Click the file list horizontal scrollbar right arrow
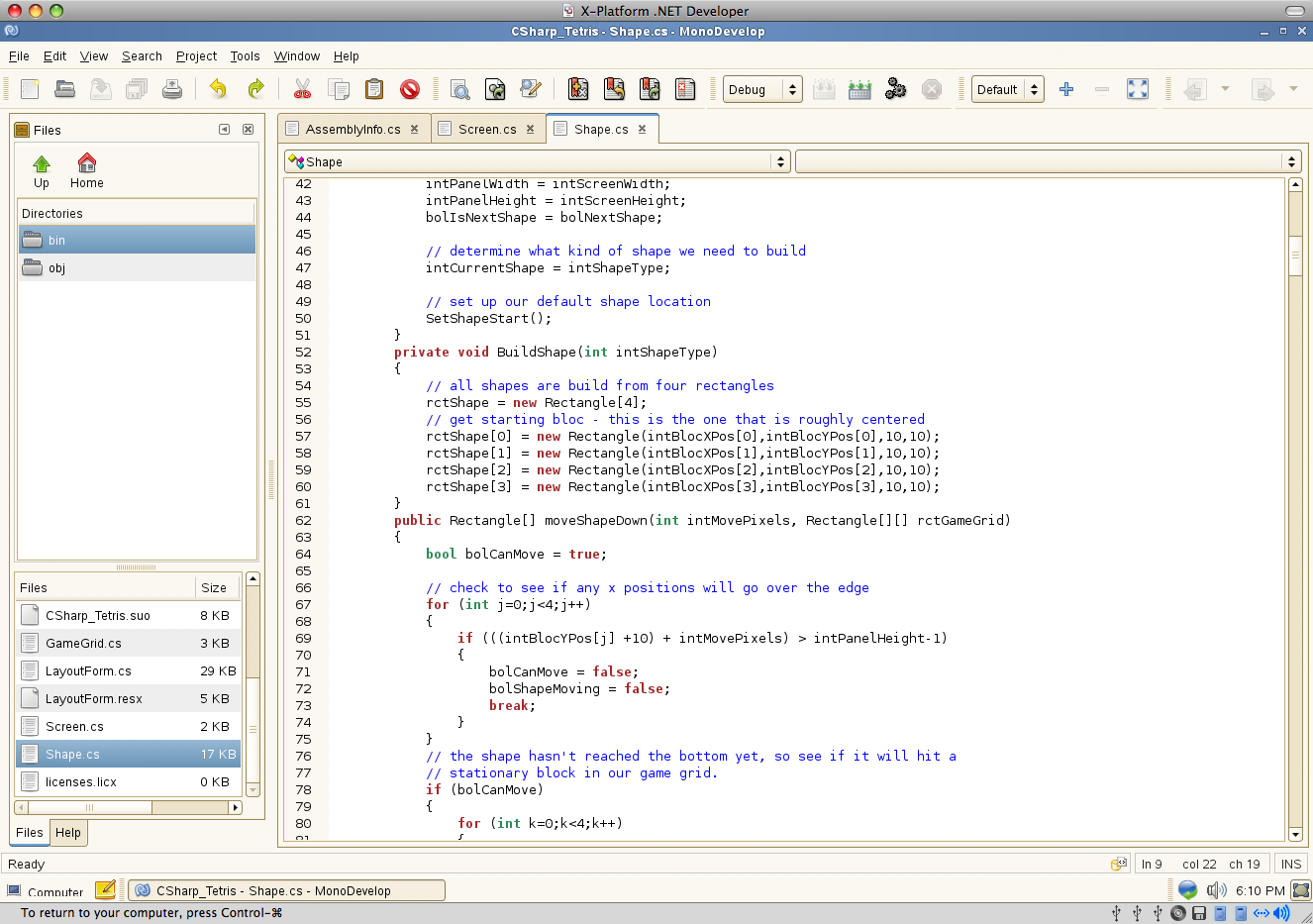The height and width of the screenshot is (924, 1313). tap(236, 807)
